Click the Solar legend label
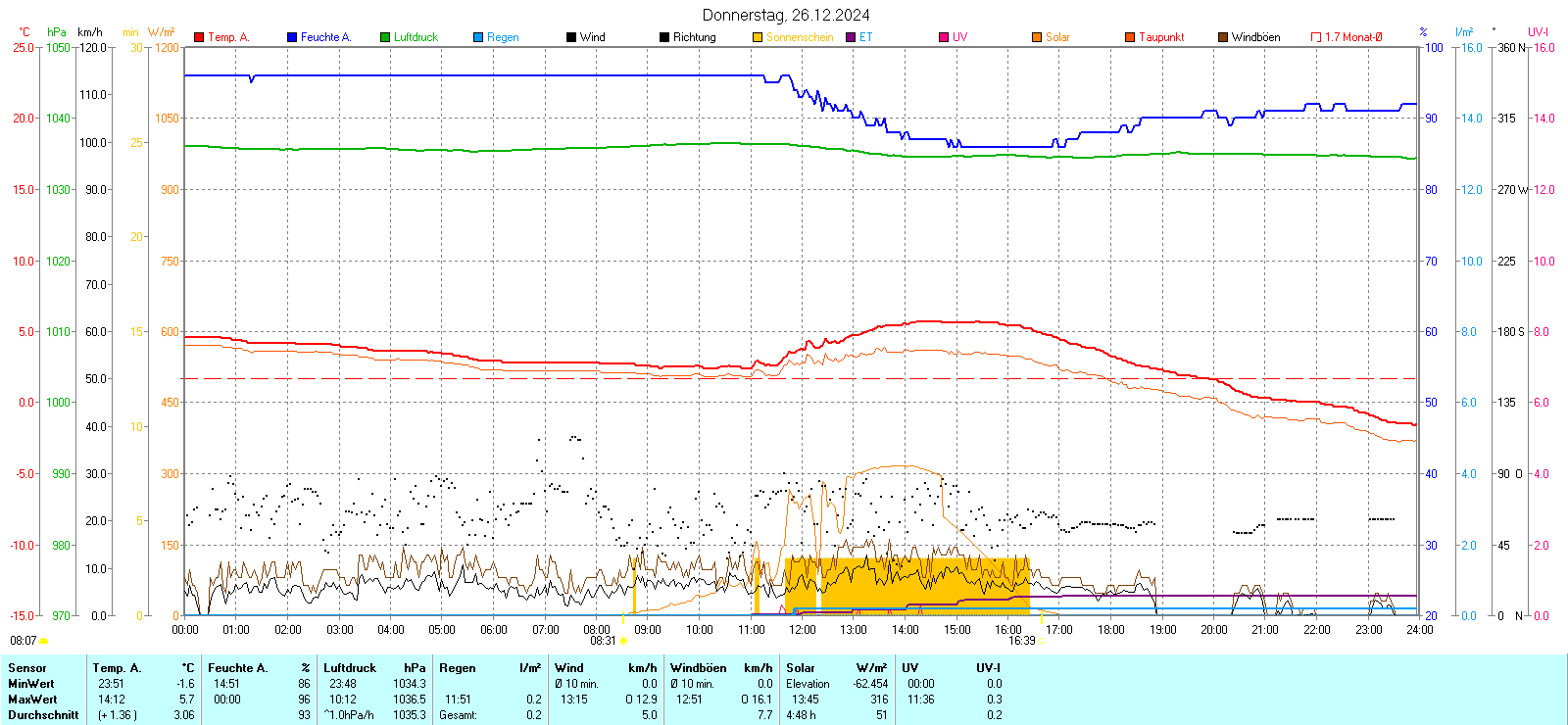The width and height of the screenshot is (1568, 725). click(1057, 37)
